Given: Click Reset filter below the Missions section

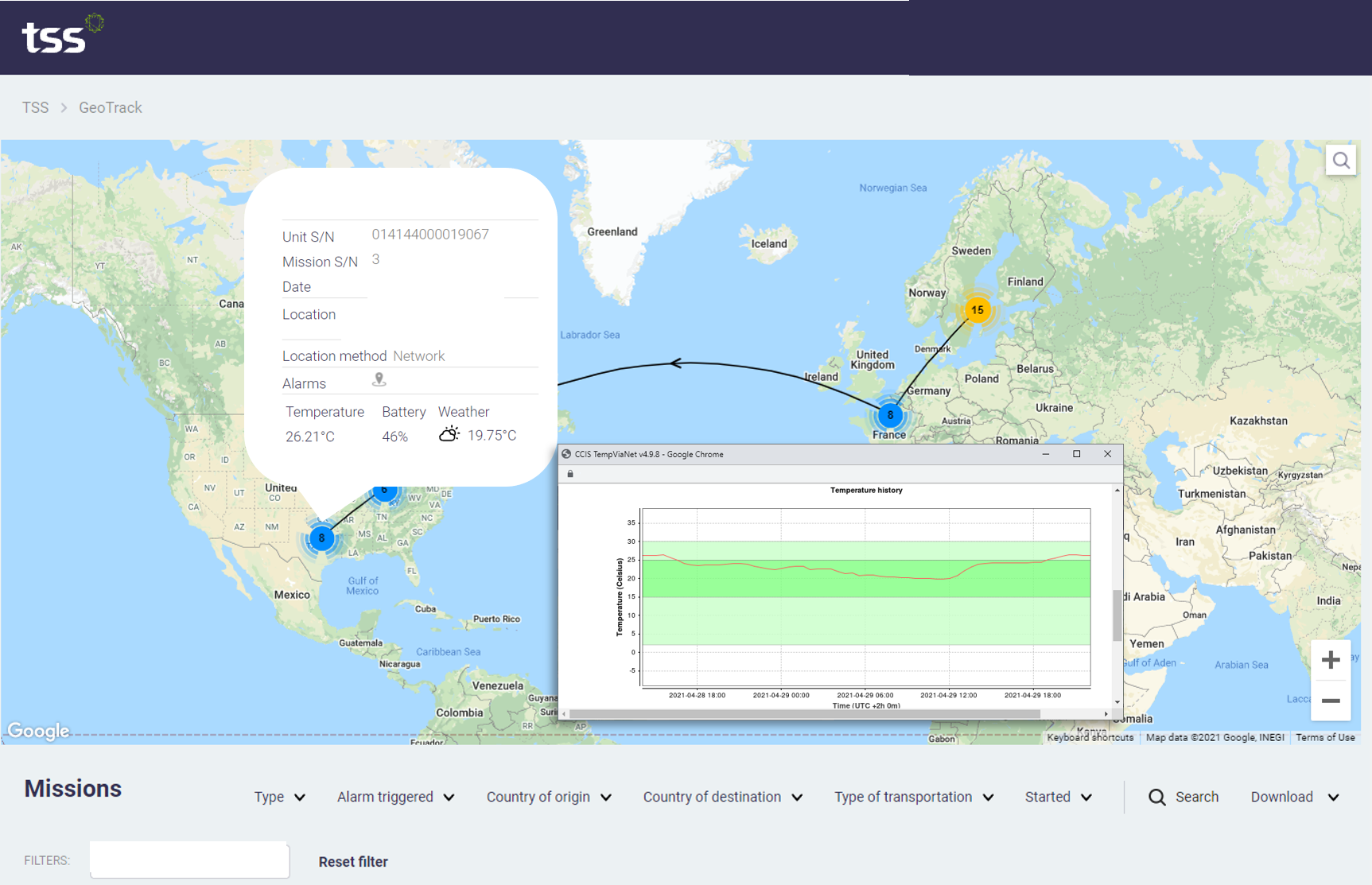Looking at the screenshot, I should pyautogui.click(x=353, y=861).
